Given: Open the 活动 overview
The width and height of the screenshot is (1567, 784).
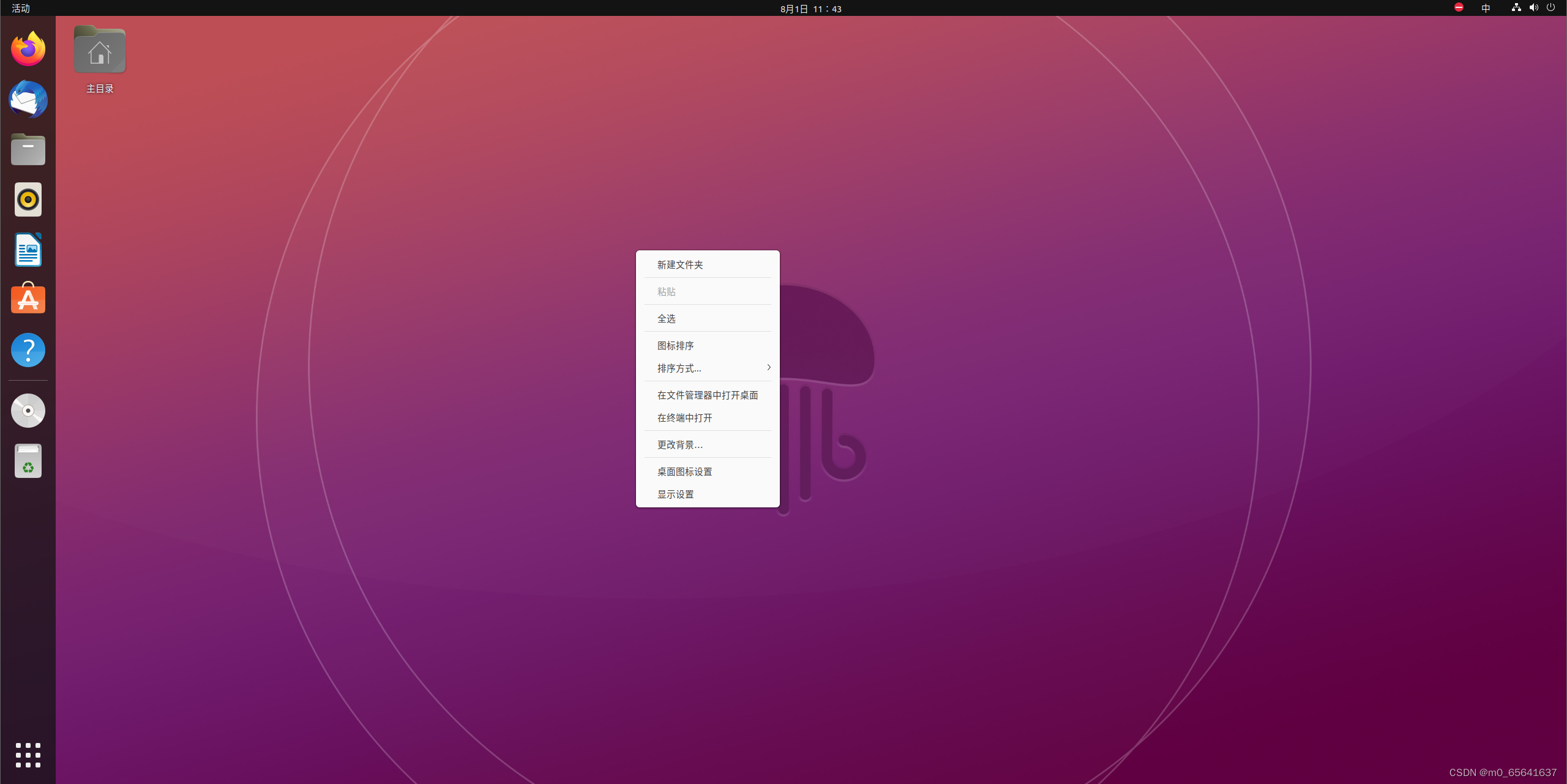Looking at the screenshot, I should click(20, 9).
